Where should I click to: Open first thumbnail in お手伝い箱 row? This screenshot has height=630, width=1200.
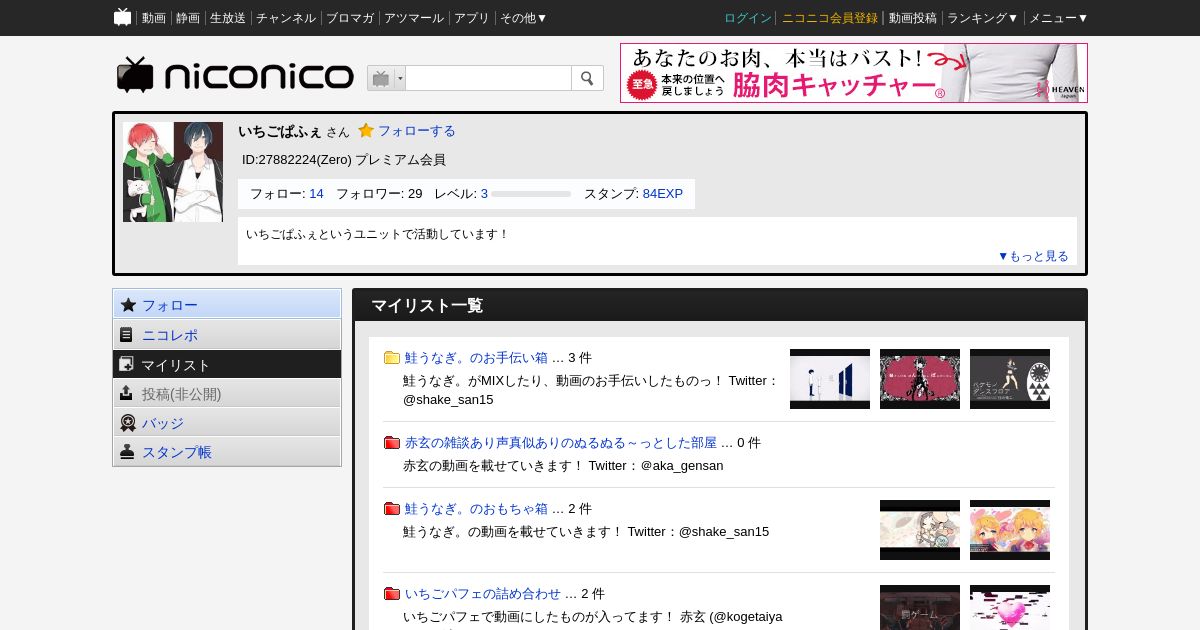pyautogui.click(x=830, y=379)
